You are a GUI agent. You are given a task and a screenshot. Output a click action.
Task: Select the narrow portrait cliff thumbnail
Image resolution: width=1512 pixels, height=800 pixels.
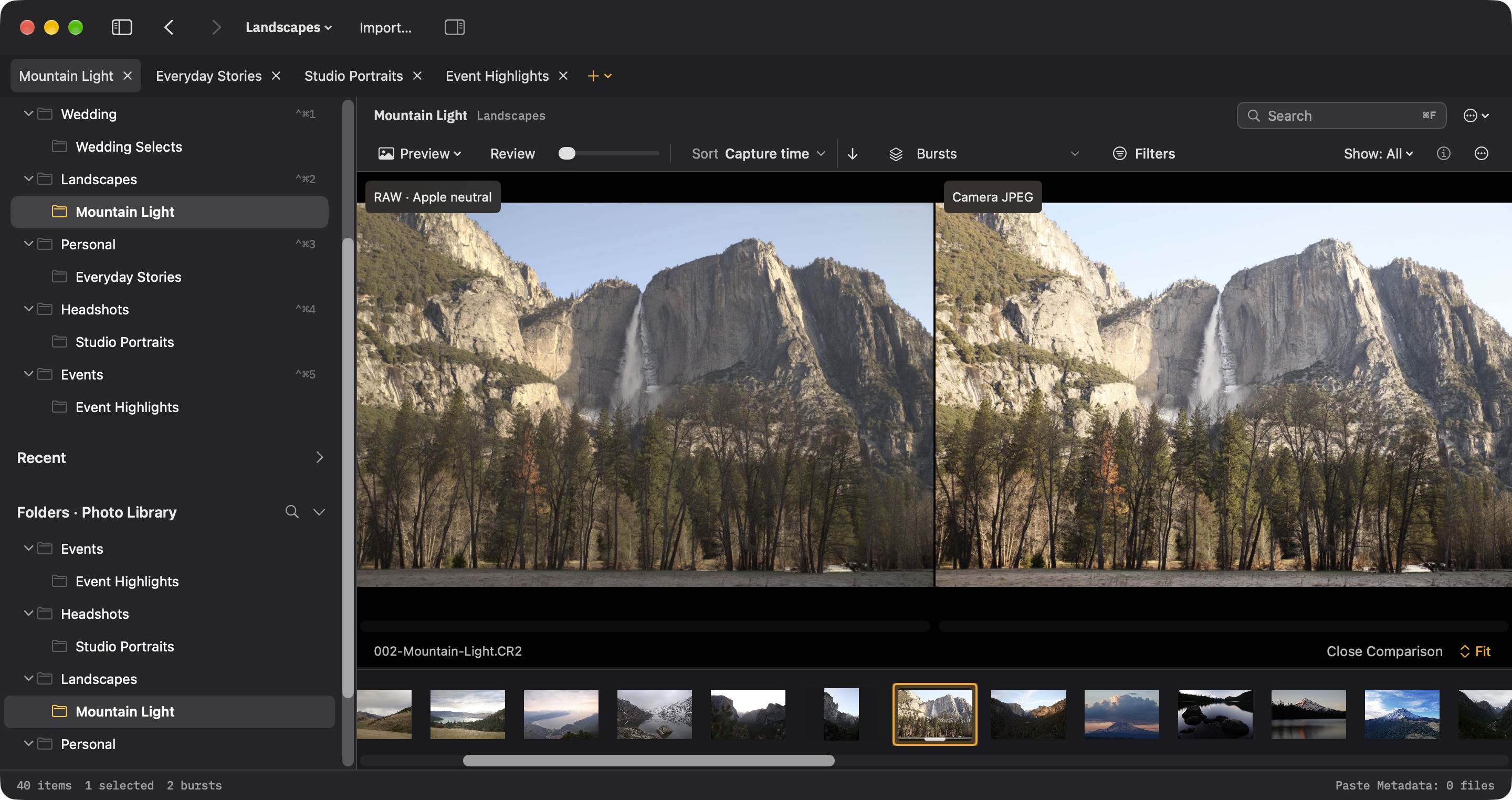tap(841, 714)
